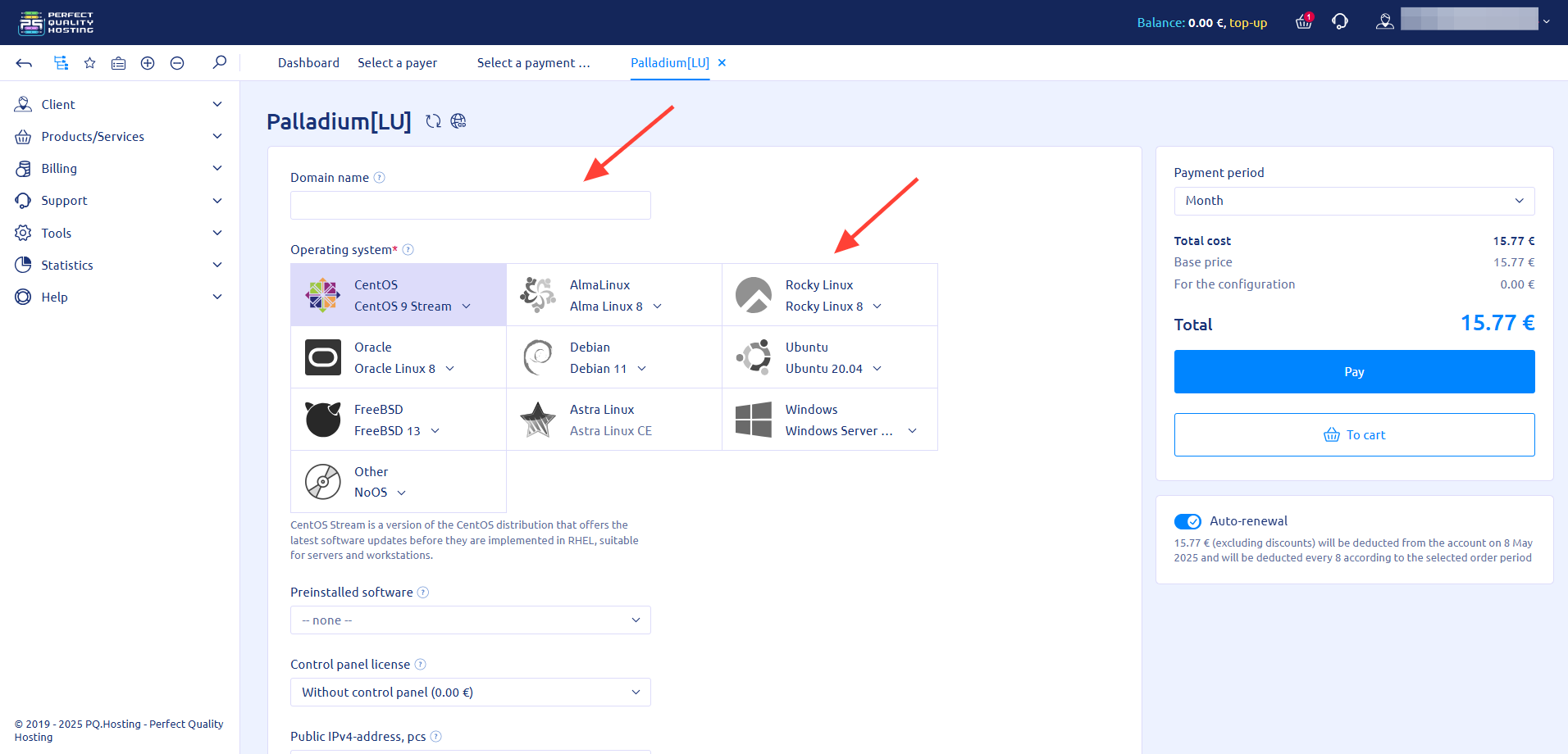Image resolution: width=1568 pixels, height=754 pixels.
Task: Switch to the Select a payment tab
Action: click(x=533, y=63)
